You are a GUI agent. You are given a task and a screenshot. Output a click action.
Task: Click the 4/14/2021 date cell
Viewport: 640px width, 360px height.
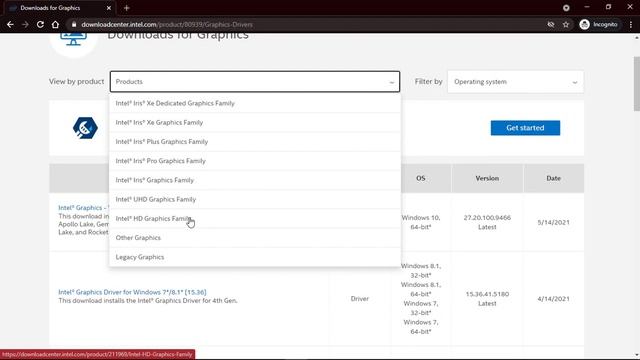pyautogui.click(x=553, y=298)
